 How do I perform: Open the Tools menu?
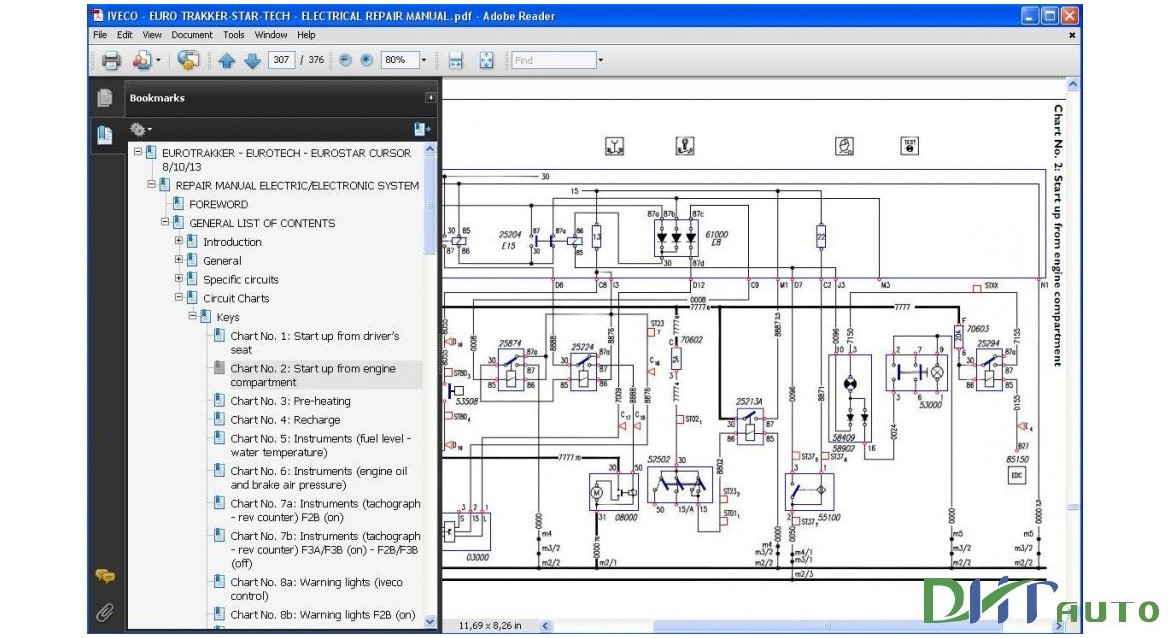point(234,35)
